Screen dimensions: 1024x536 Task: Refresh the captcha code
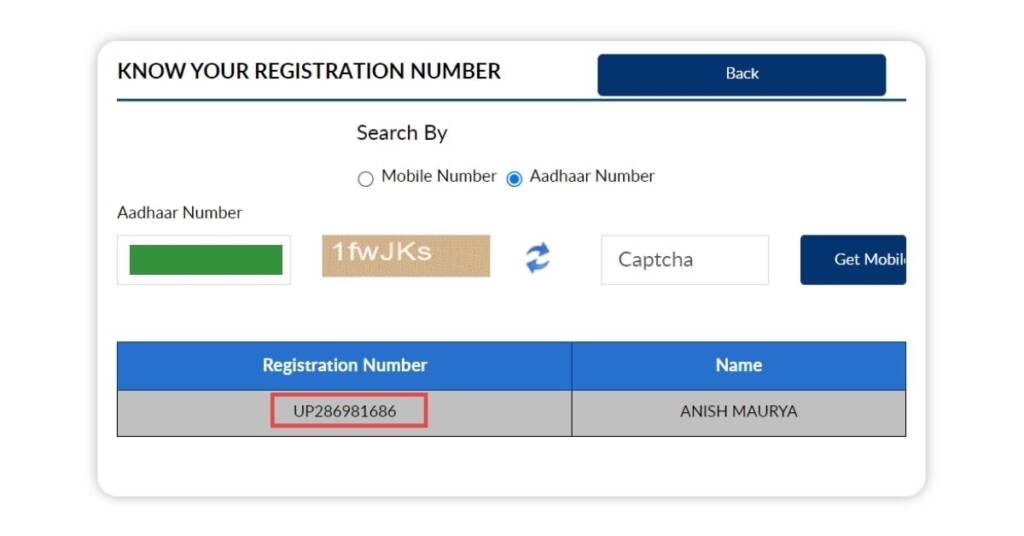538,259
